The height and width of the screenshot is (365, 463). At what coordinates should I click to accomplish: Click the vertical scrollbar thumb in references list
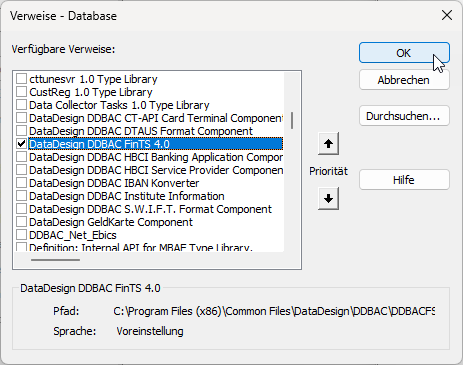point(292,120)
